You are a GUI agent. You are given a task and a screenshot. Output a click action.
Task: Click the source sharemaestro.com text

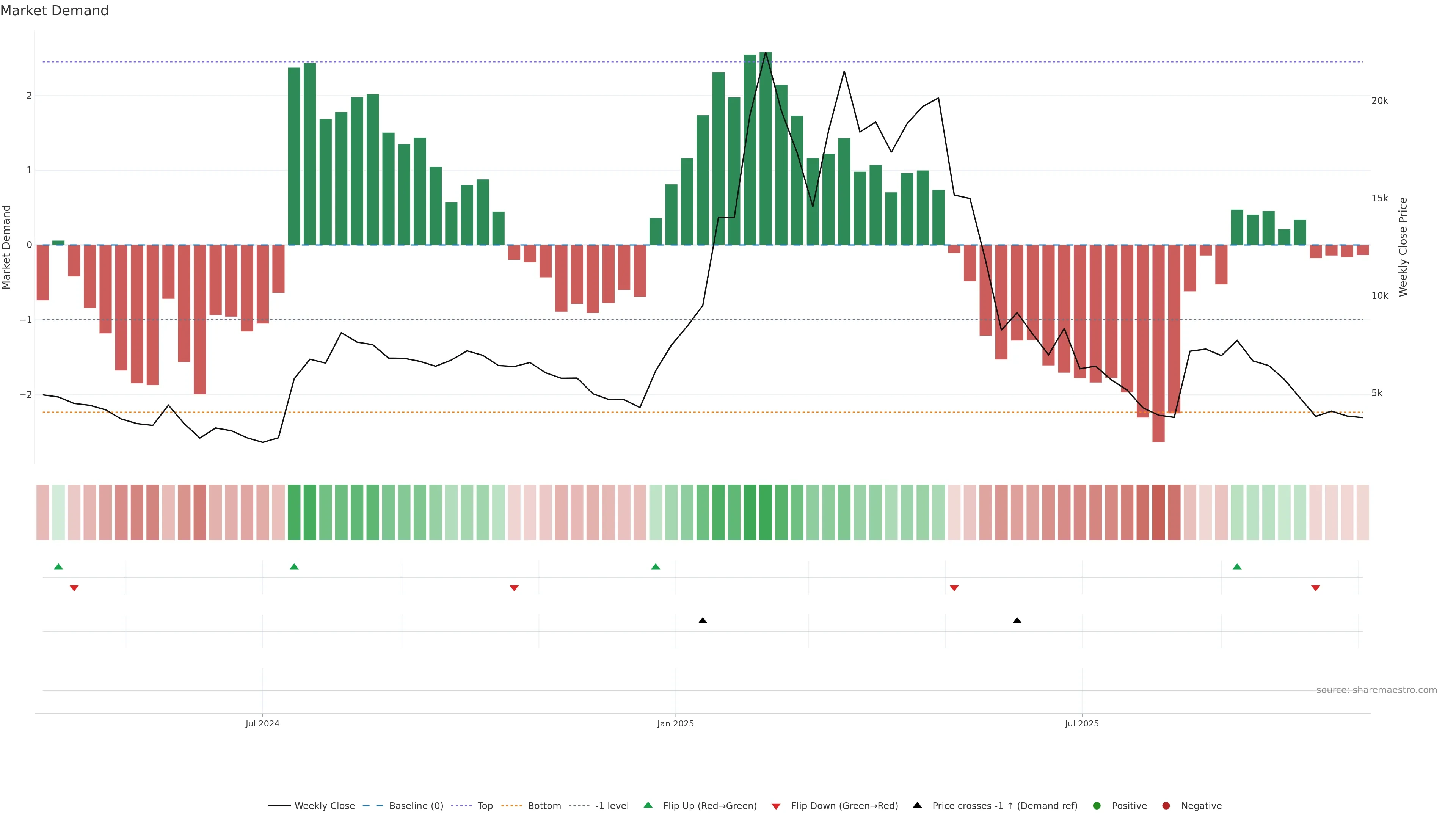pyautogui.click(x=1376, y=690)
